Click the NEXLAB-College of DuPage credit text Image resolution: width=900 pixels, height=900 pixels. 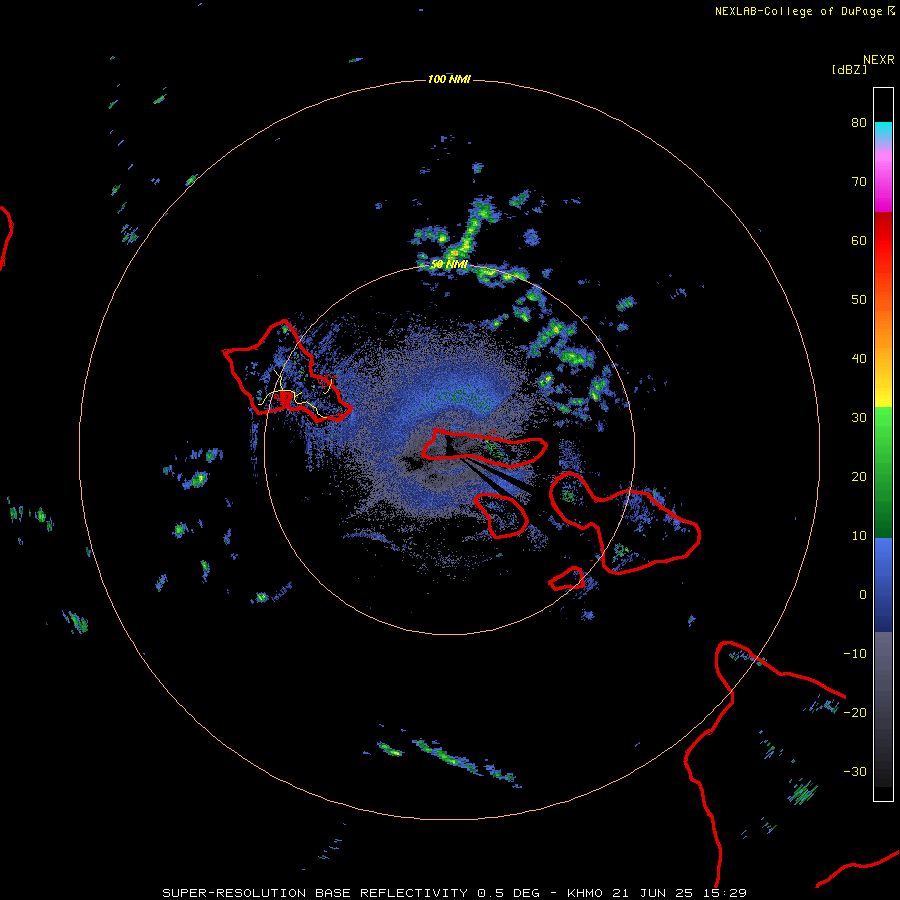click(798, 11)
